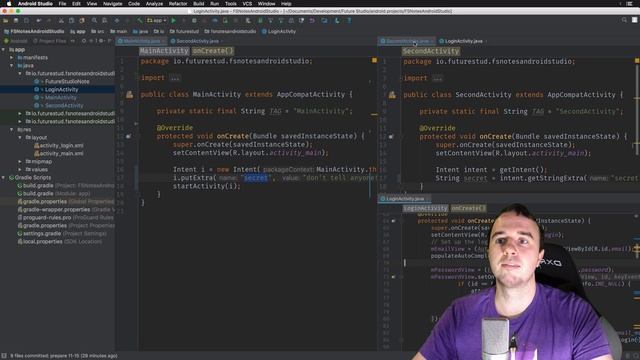Screen dimensions: 640x360
Task: Select LoginActivity in project tree
Action: (x=61, y=89)
